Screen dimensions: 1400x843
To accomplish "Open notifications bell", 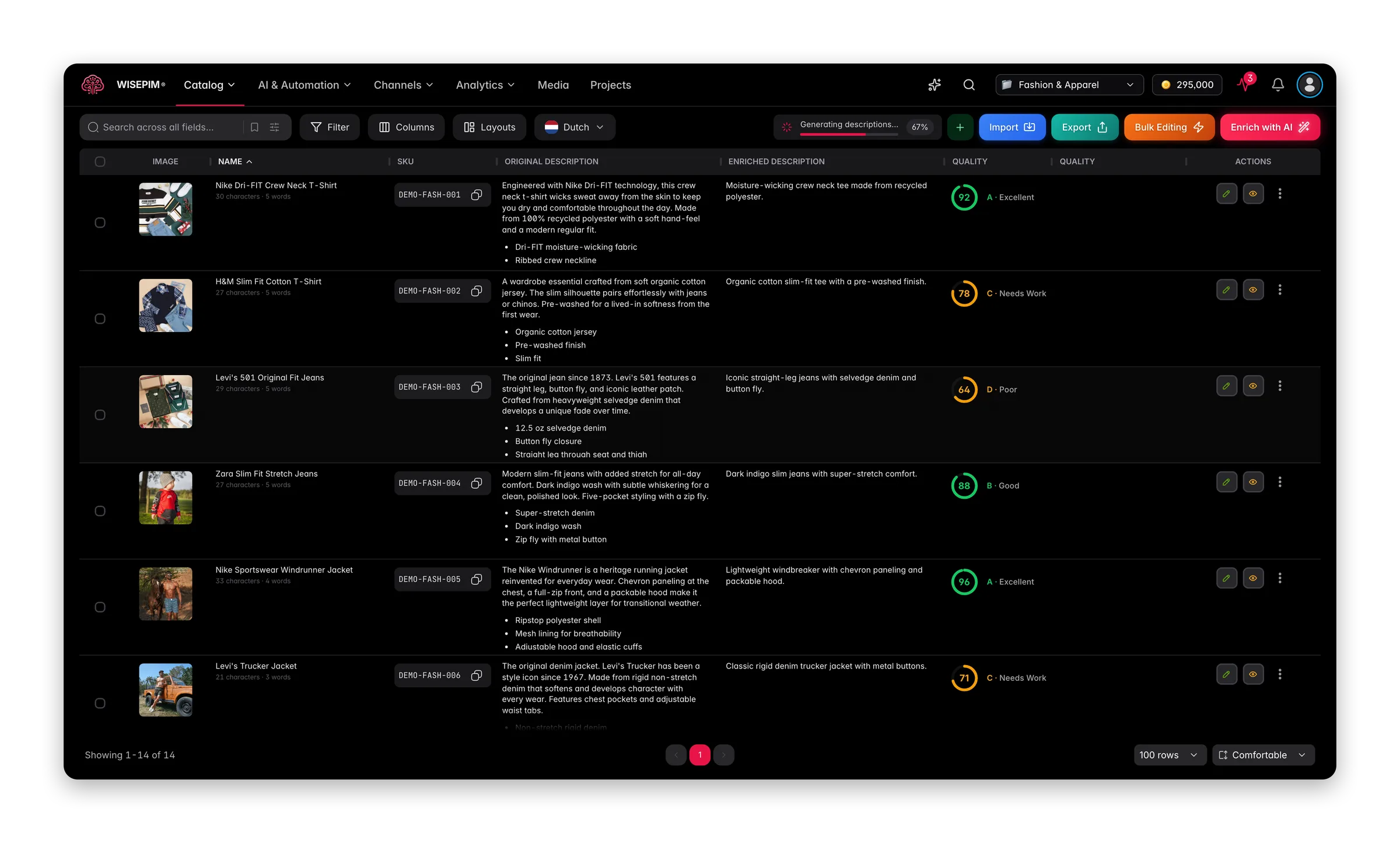I will [x=1278, y=85].
